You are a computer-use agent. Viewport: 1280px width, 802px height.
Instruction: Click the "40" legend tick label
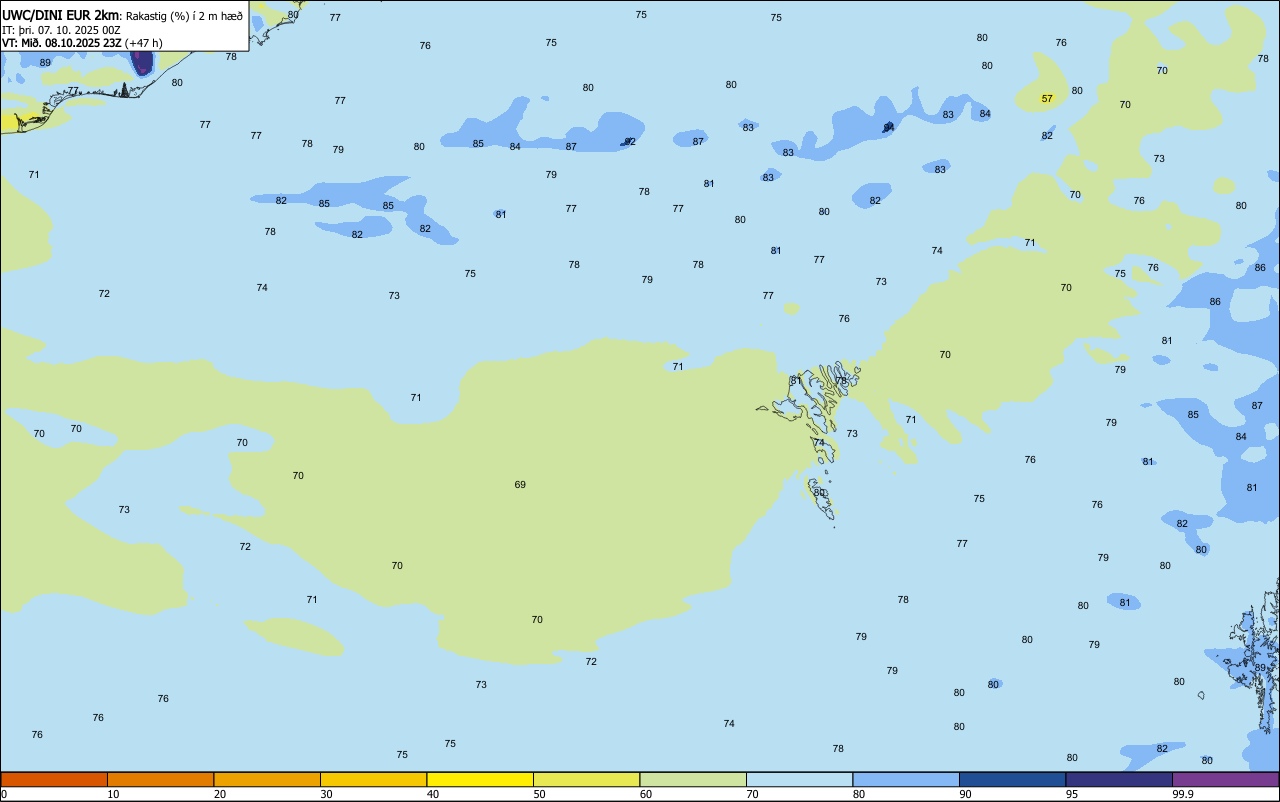[x=433, y=794]
